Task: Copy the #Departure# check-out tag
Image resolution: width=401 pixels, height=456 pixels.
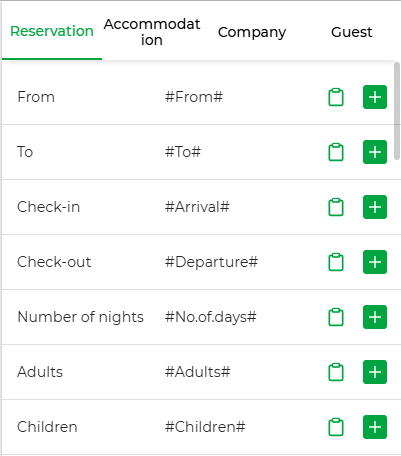Action: tap(336, 262)
